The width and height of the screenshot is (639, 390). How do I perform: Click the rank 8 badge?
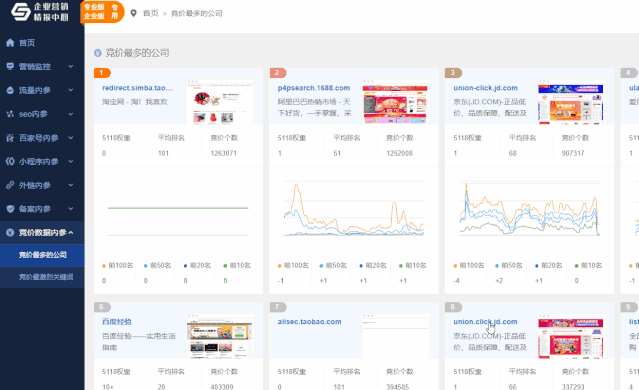pos(453,307)
